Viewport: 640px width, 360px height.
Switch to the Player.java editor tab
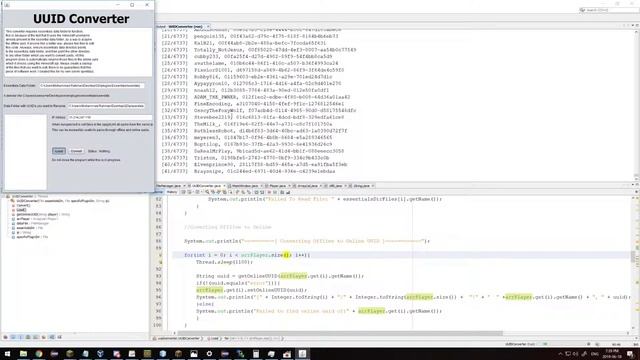[277, 186]
